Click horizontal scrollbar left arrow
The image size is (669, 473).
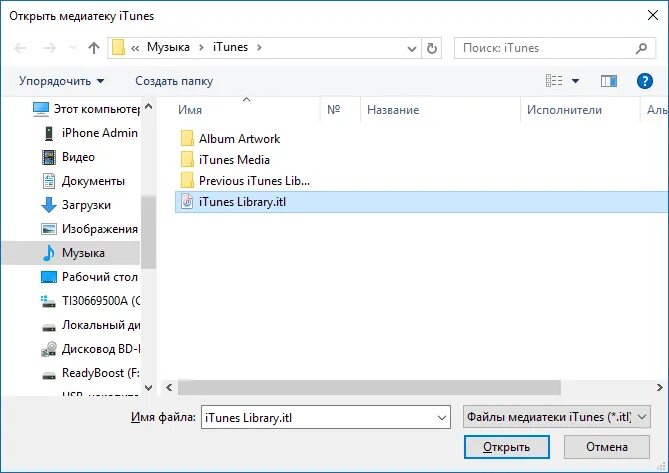click(169, 388)
